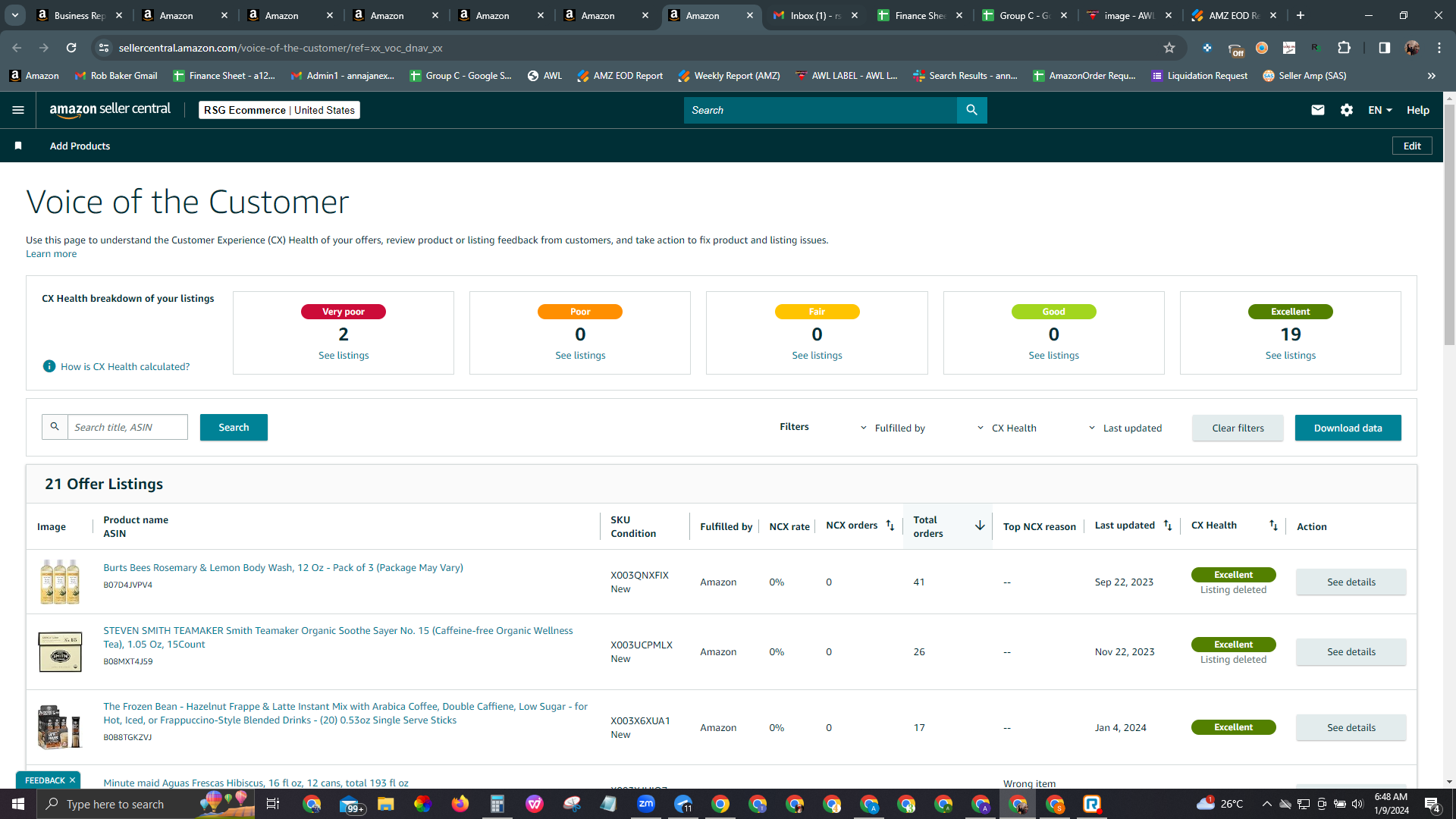Open a new browser tab
1456x819 pixels.
[x=1301, y=15]
